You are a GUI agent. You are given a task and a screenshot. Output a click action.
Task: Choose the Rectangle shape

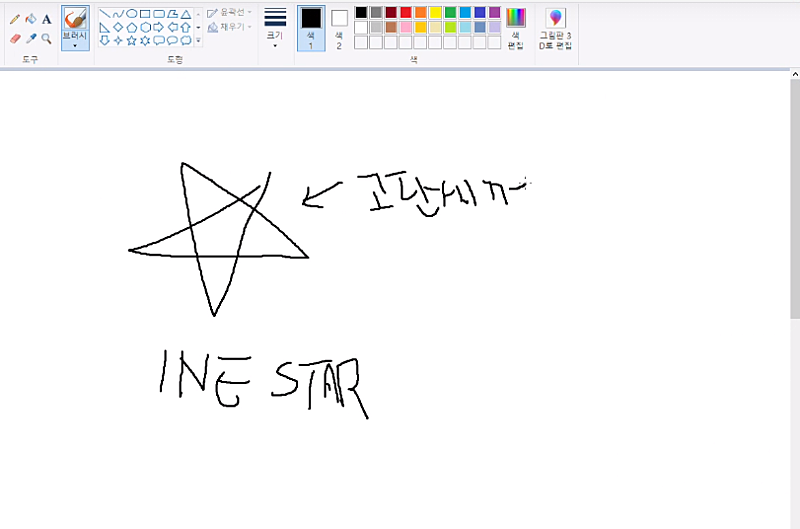tap(145, 14)
